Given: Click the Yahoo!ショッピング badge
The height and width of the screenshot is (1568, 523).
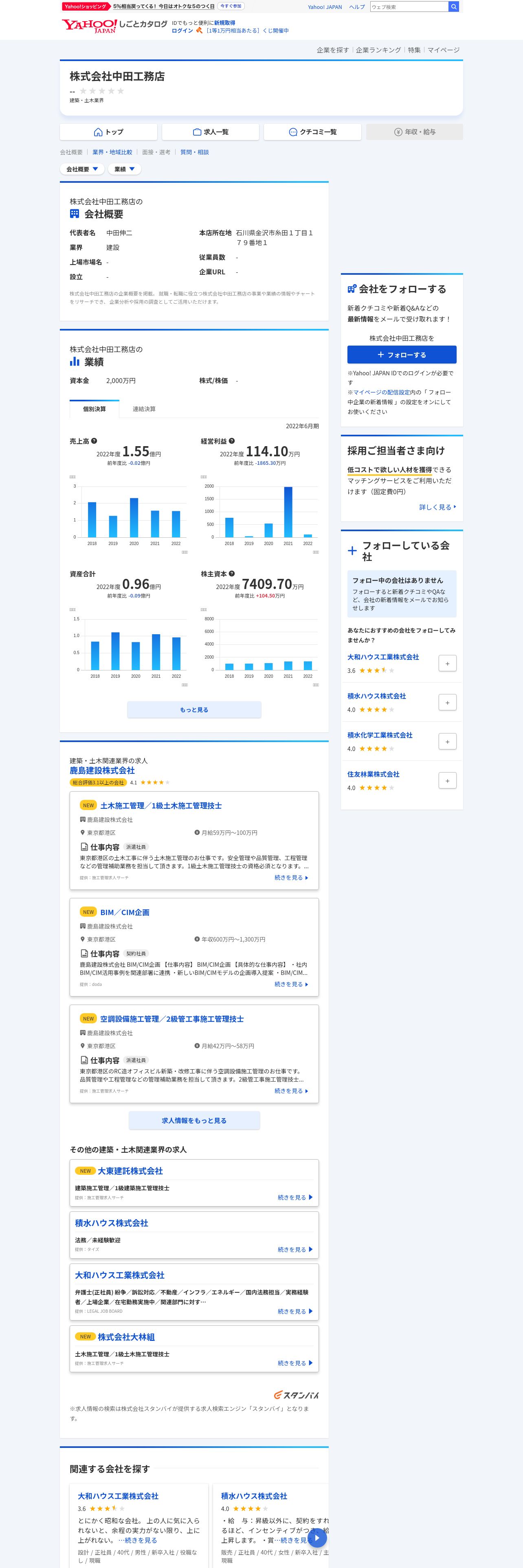Looking at the screenshot, I should pos(86,6).
